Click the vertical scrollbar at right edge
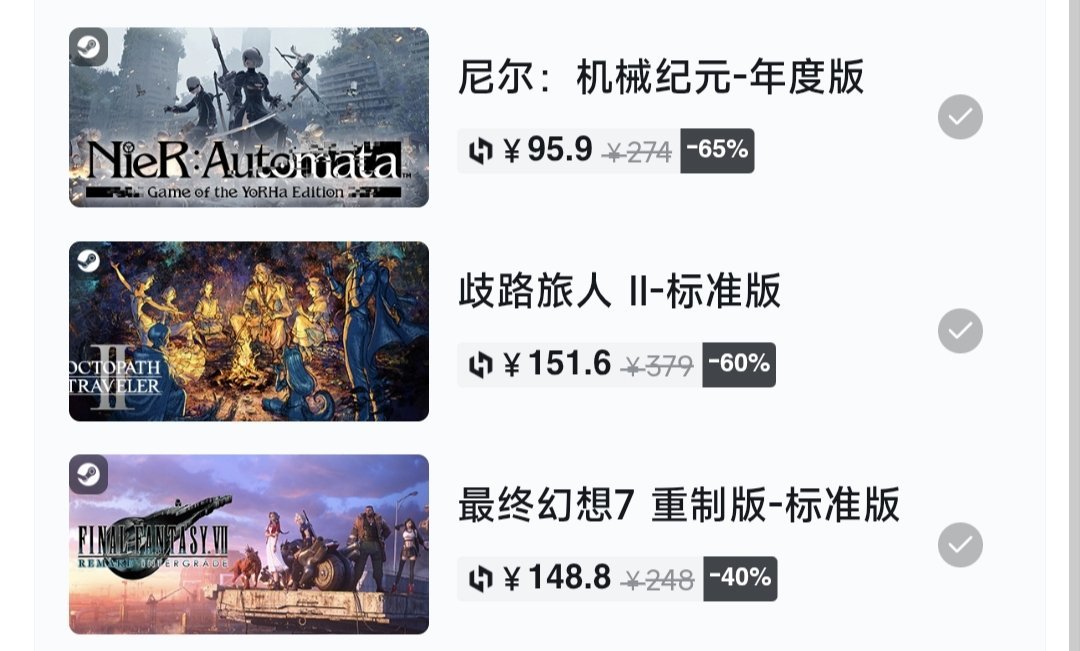The image size is (1080, 651). [1074, 325]
